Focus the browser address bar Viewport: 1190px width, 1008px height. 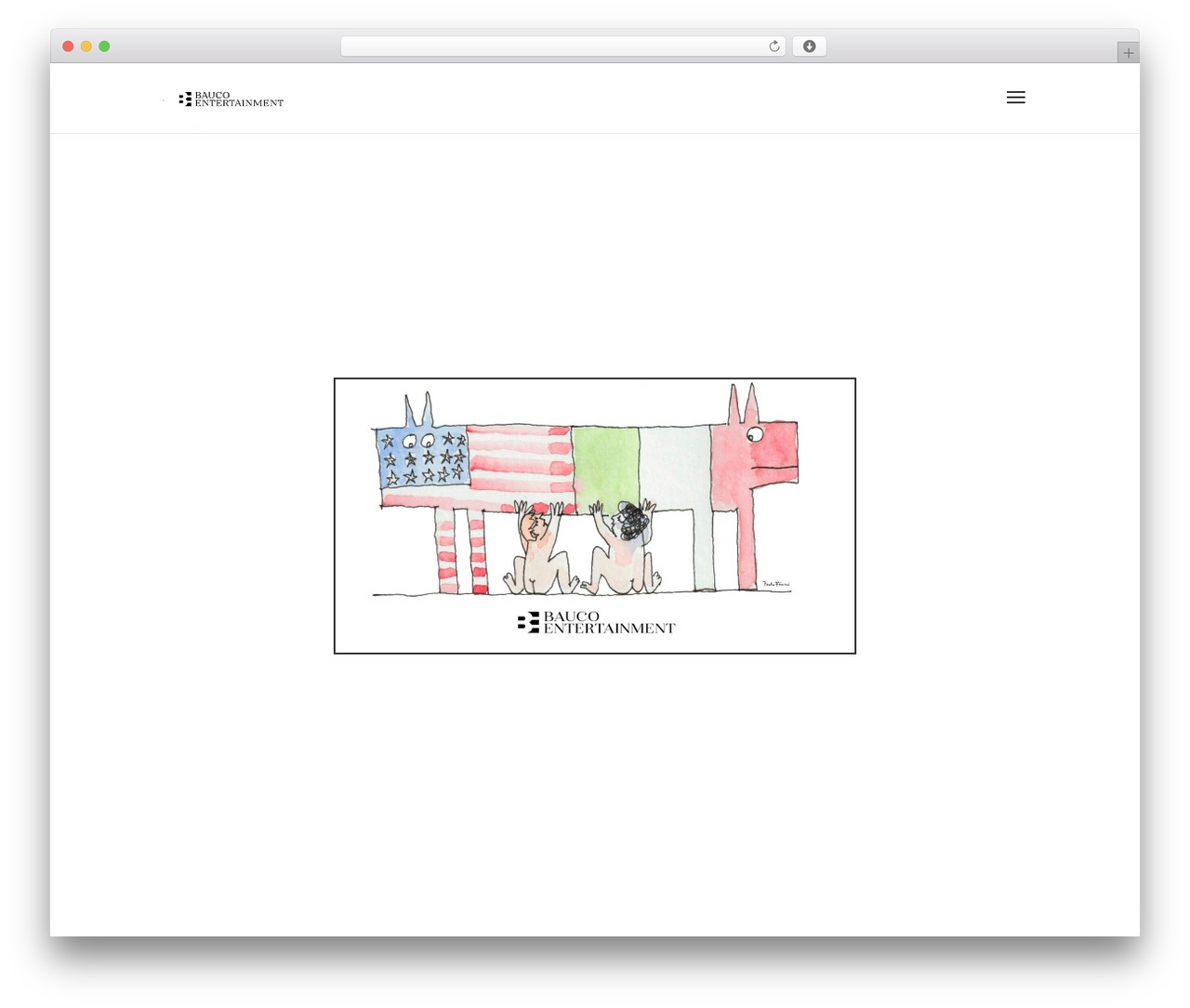[563, 46]
